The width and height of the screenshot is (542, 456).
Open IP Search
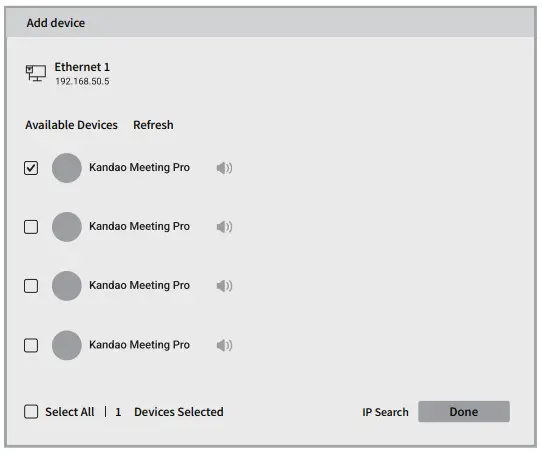385,412
